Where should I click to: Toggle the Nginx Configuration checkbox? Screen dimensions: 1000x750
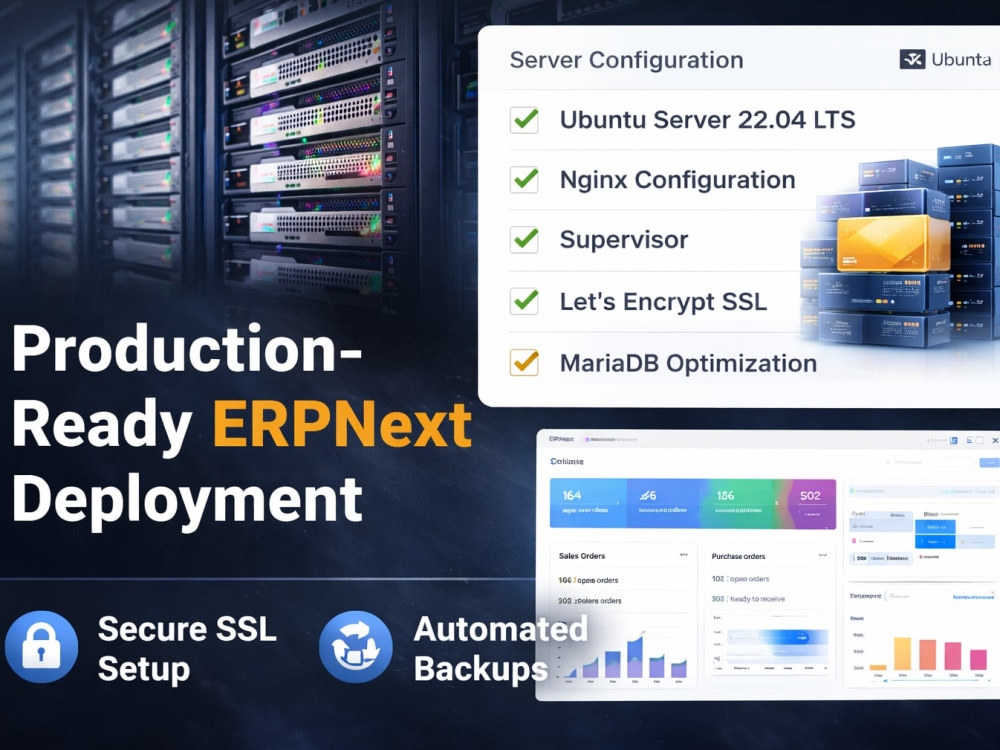(524, 179)
